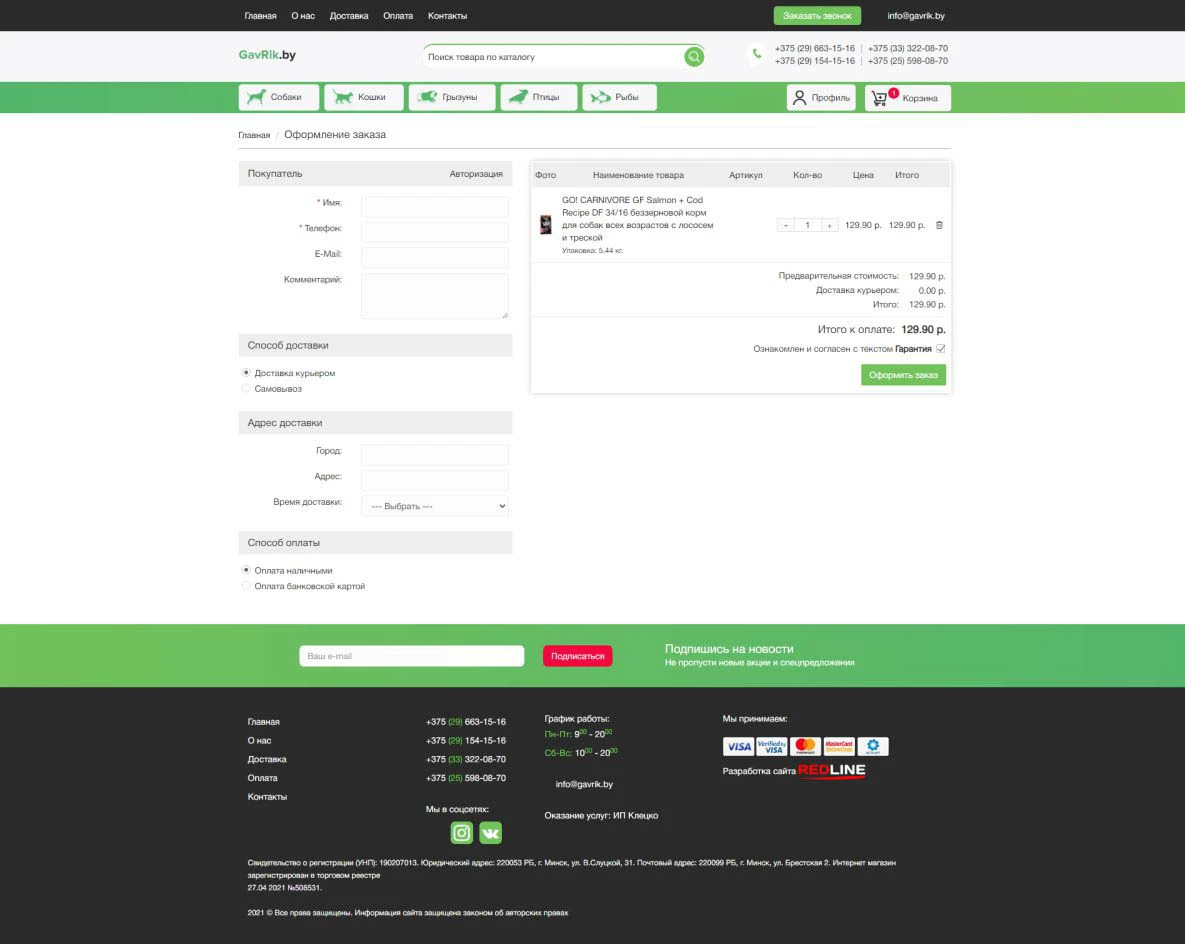Select 'Оплата банковской картой' payment option
Viewport: 1185px width, 944px height.
(246, 586)
